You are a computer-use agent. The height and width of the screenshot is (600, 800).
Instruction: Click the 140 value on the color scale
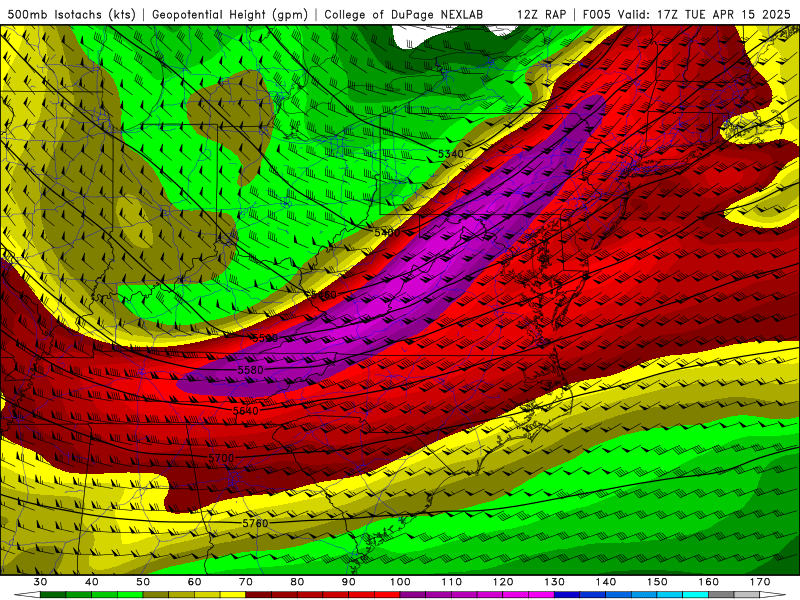point(606,582)
